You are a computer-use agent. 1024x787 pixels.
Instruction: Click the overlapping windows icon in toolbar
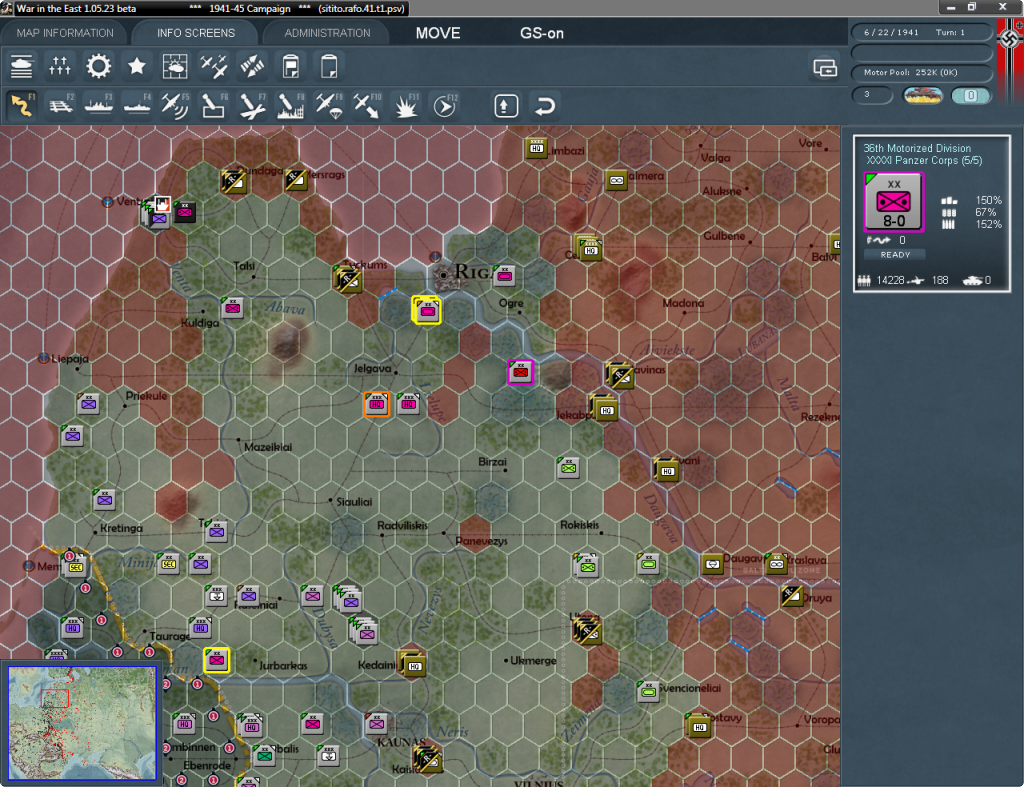tap(825, 67)
